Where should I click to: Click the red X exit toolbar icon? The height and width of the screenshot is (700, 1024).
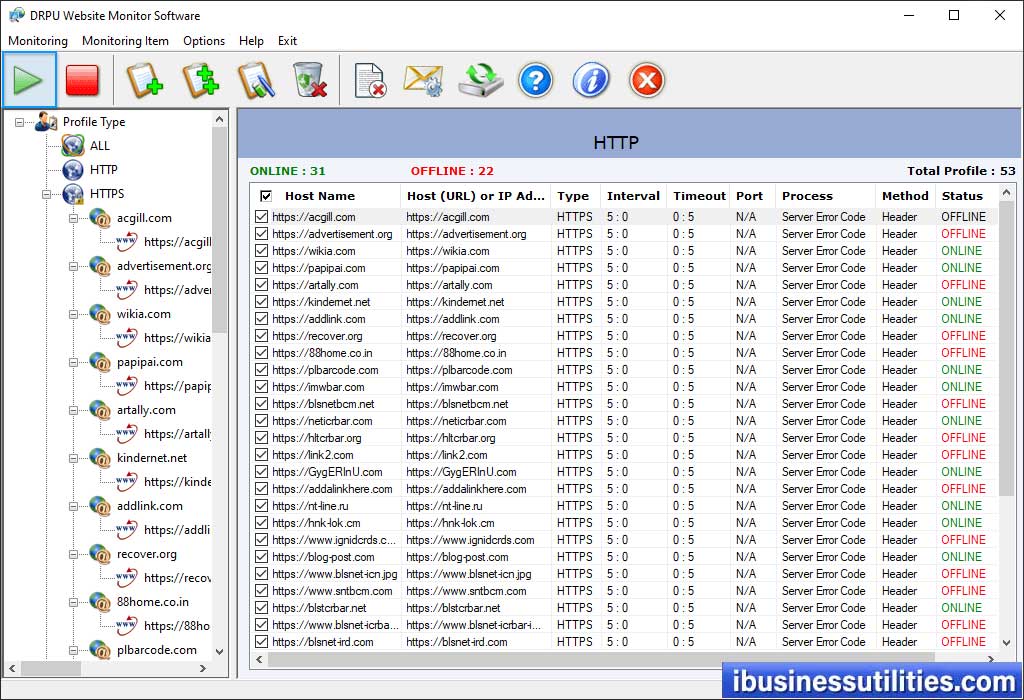[647, 80]
